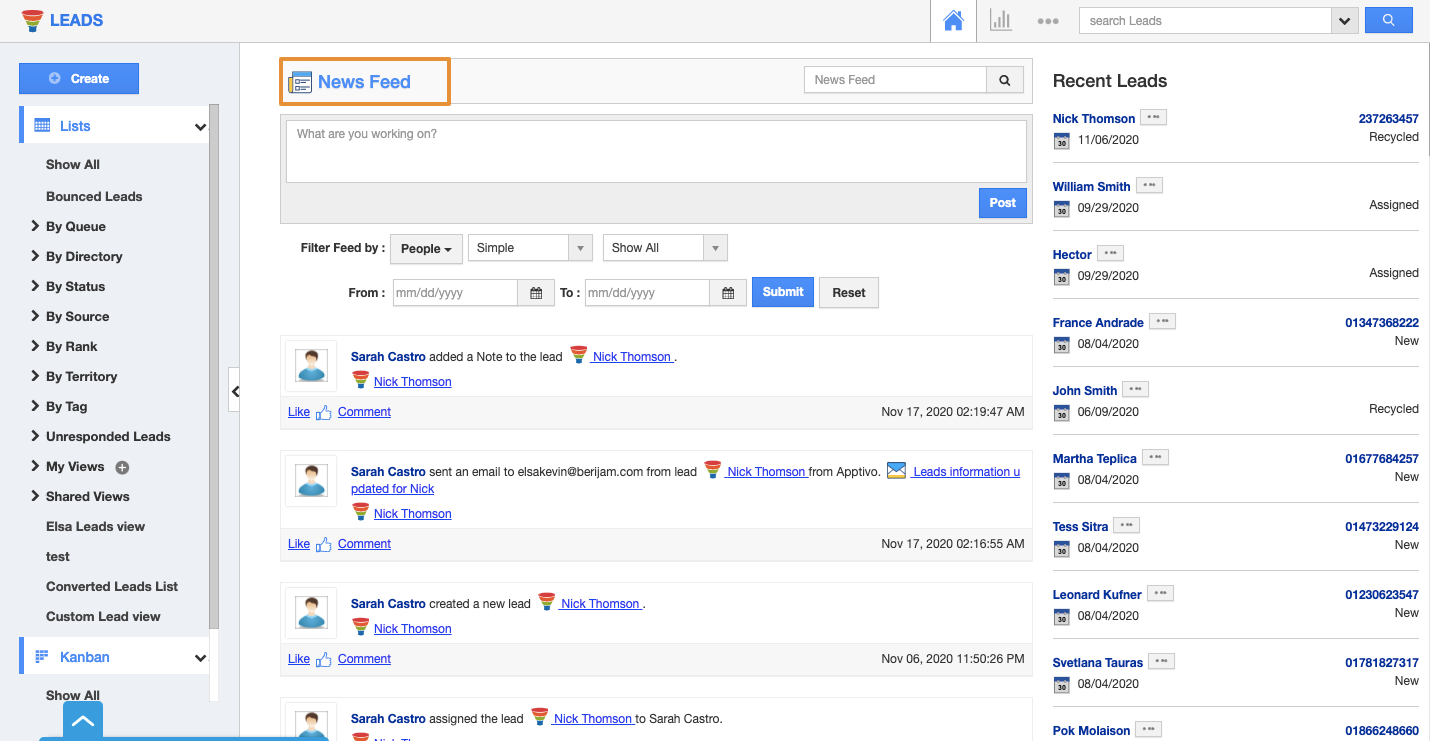Collapse the left sidebar panel arrow

tap(234, 391)
